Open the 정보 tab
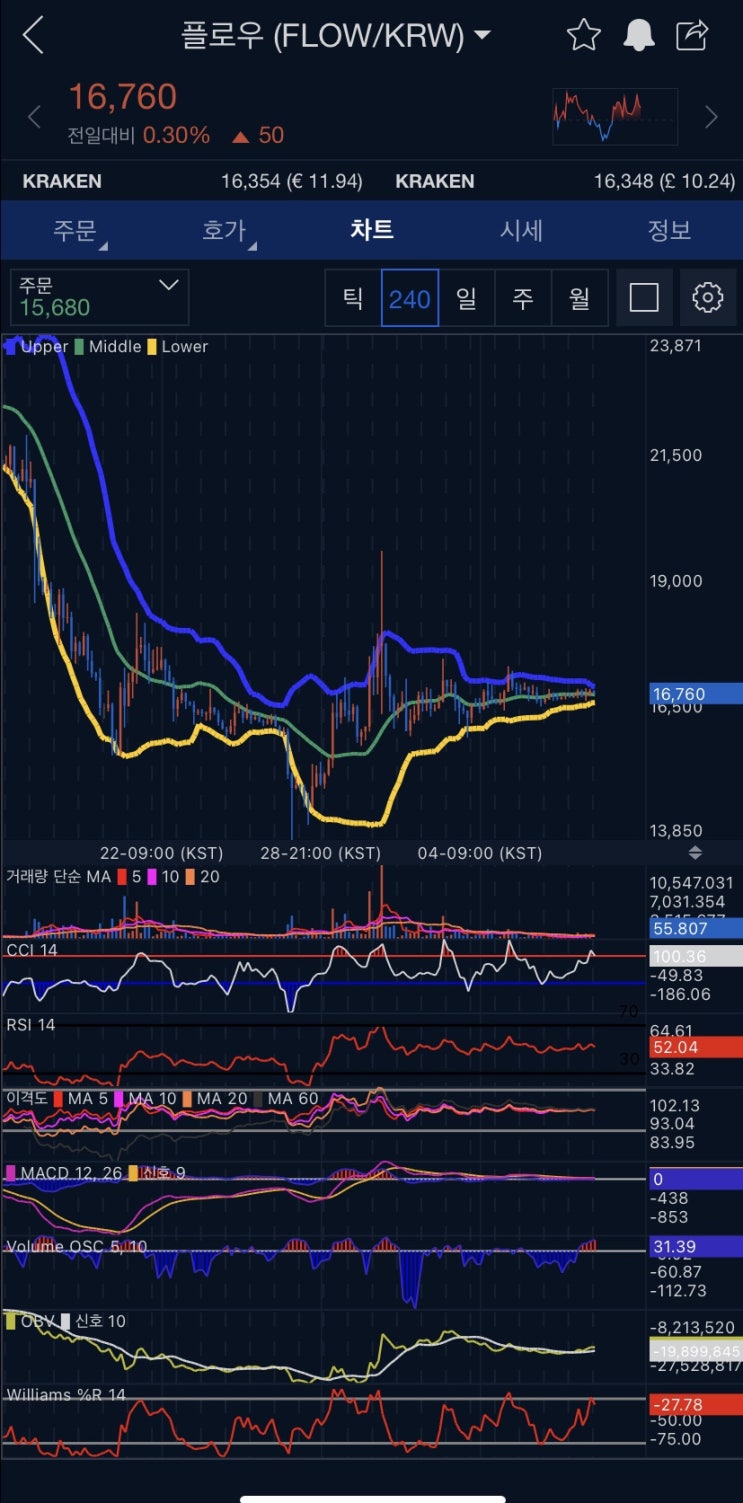The image size is (743, 1503). pyautogui.click(x=669, y=230)
